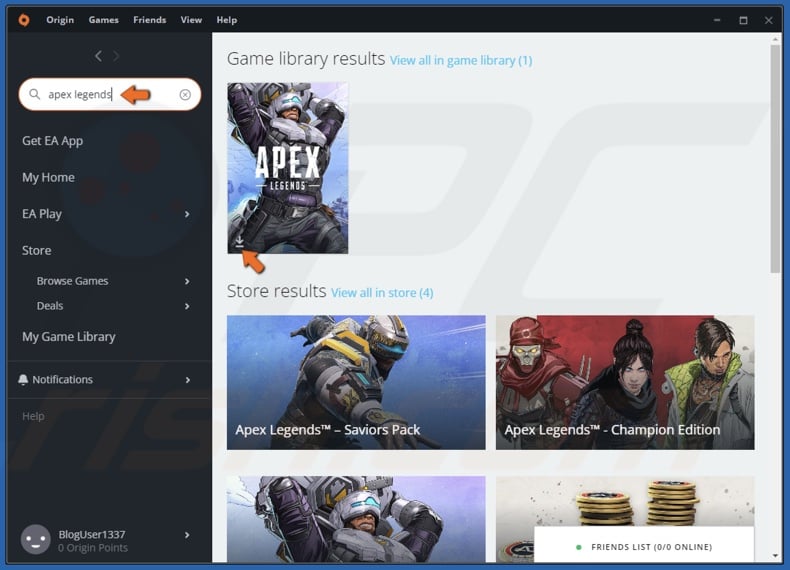Screen dimensions: 790x570
Task: Open the Friends menu
Action: (150, 20)
